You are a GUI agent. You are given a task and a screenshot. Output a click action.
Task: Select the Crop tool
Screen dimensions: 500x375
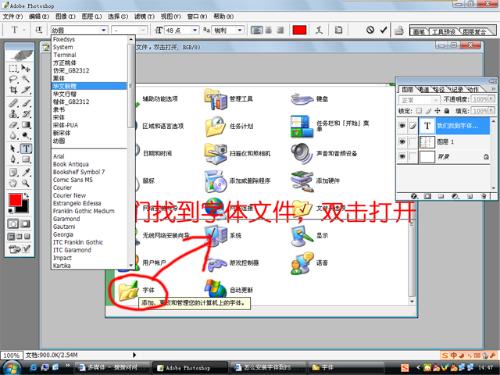coord(13,90)
